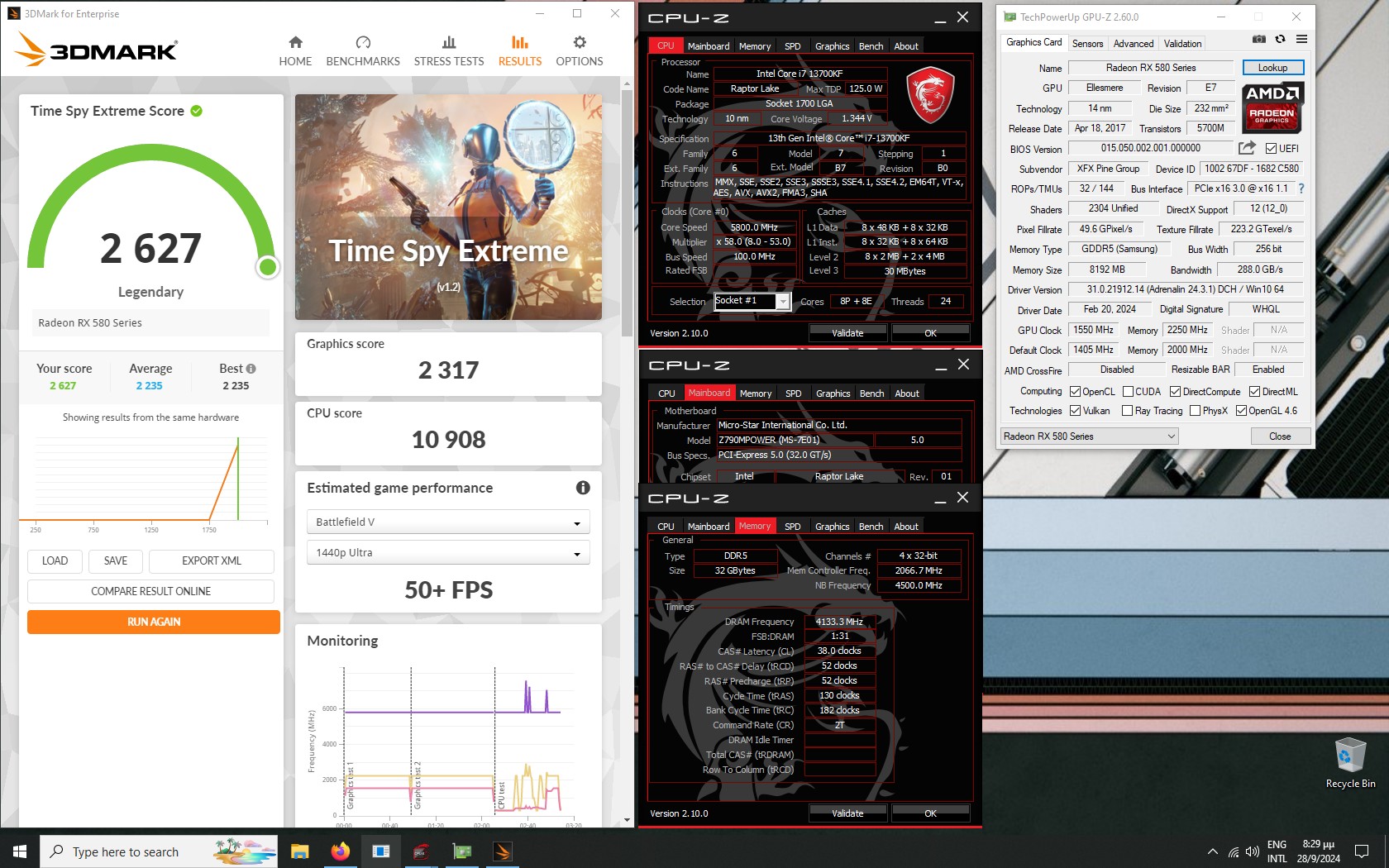Open the Sensors tab in GPU-Z
1389x868 pixels.
[1087, 44]
